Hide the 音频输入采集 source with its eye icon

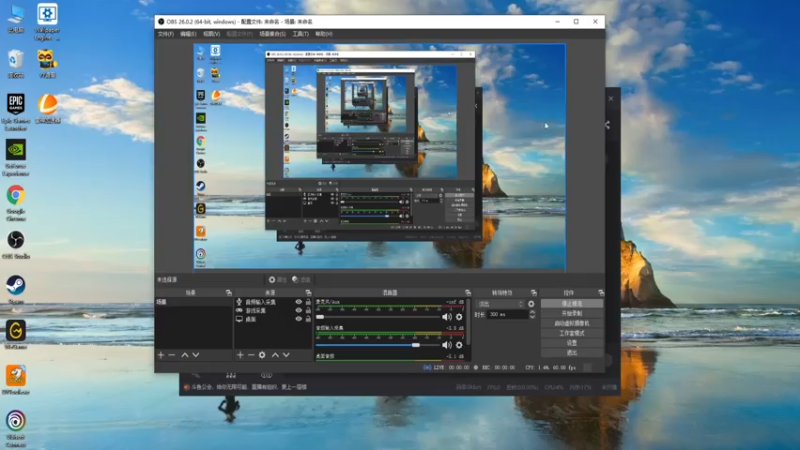[x=298, y=302]
